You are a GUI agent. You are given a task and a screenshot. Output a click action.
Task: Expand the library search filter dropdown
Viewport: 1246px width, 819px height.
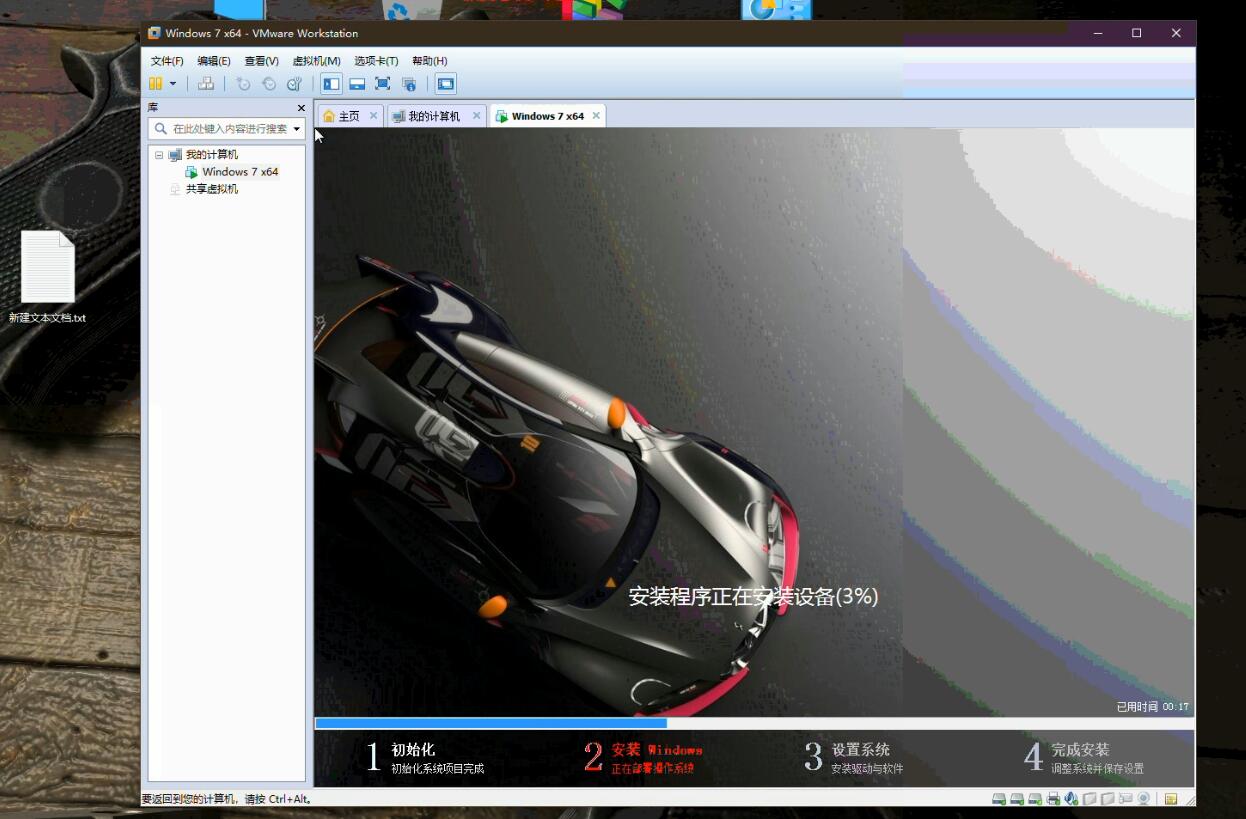(x=297, y=129)
